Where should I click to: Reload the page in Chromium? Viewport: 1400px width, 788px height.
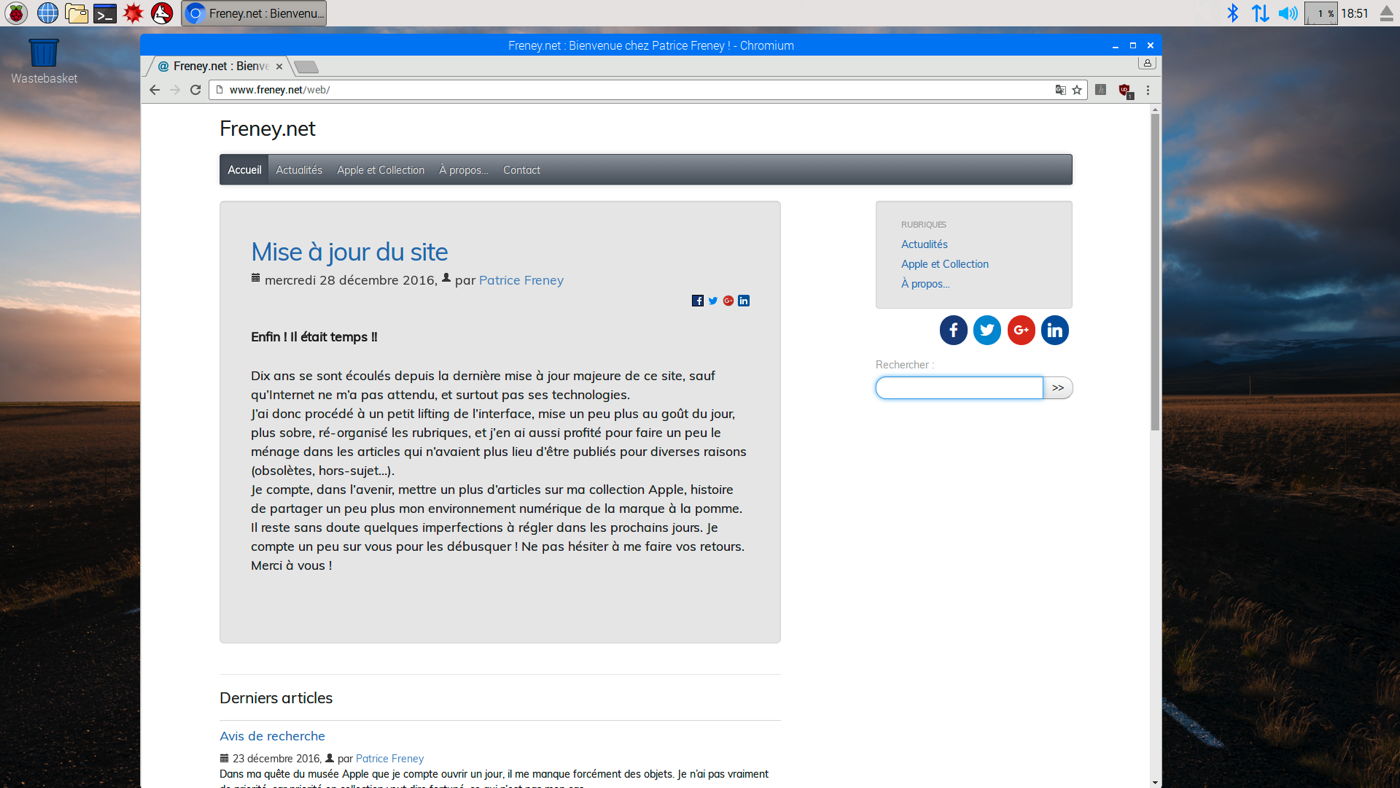tap(196, 89)
